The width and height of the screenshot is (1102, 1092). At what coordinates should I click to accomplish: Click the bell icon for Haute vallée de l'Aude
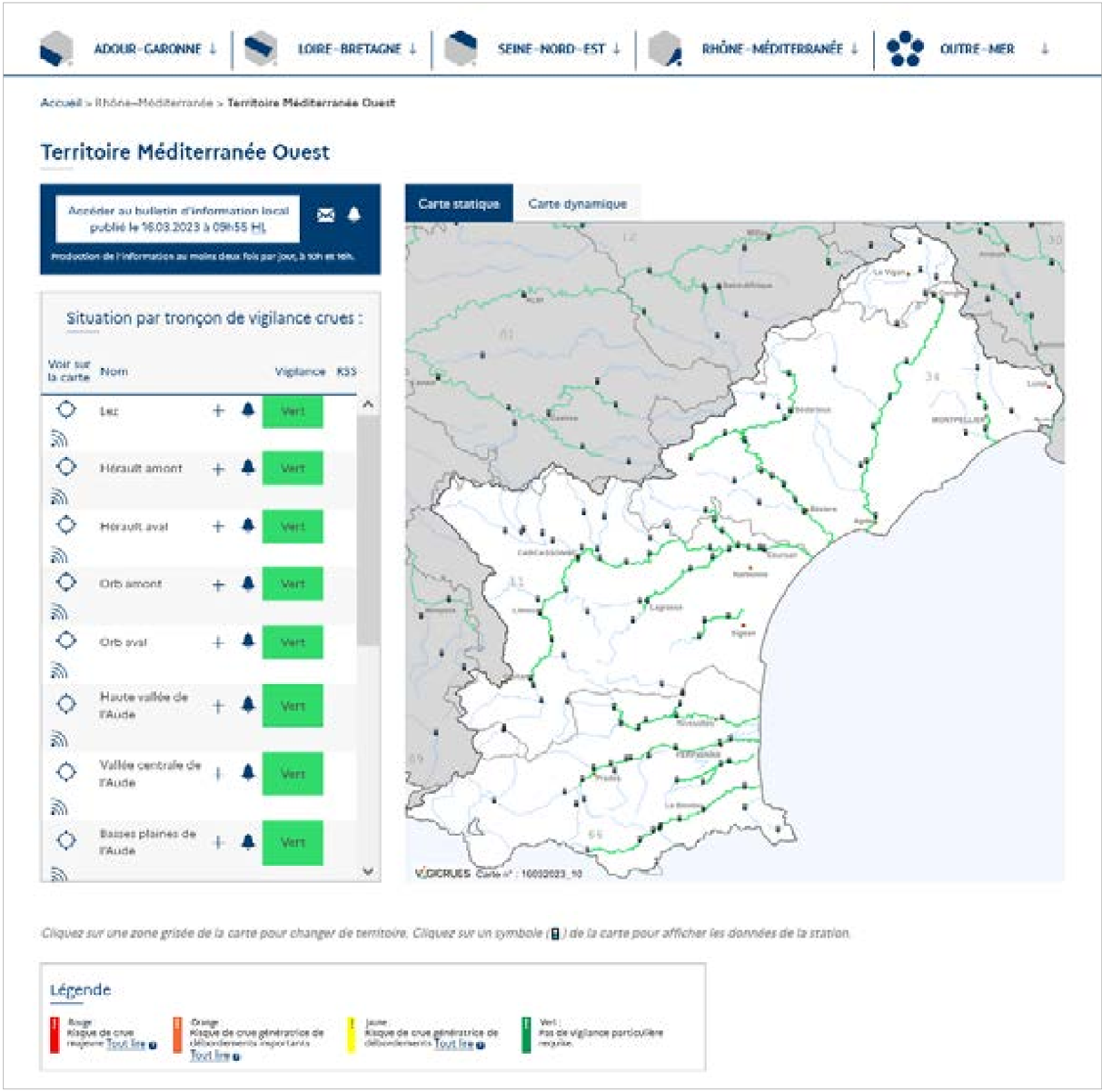248,705
